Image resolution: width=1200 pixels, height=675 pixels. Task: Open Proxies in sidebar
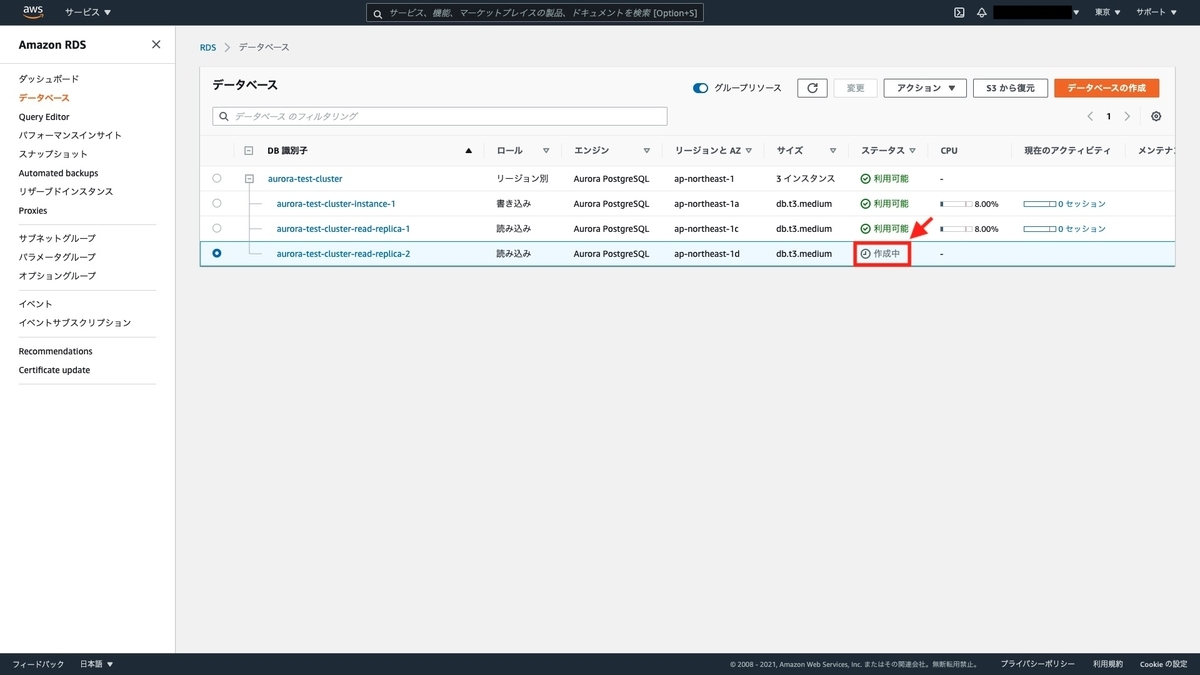pyautogui.click(x=33, y=211)
